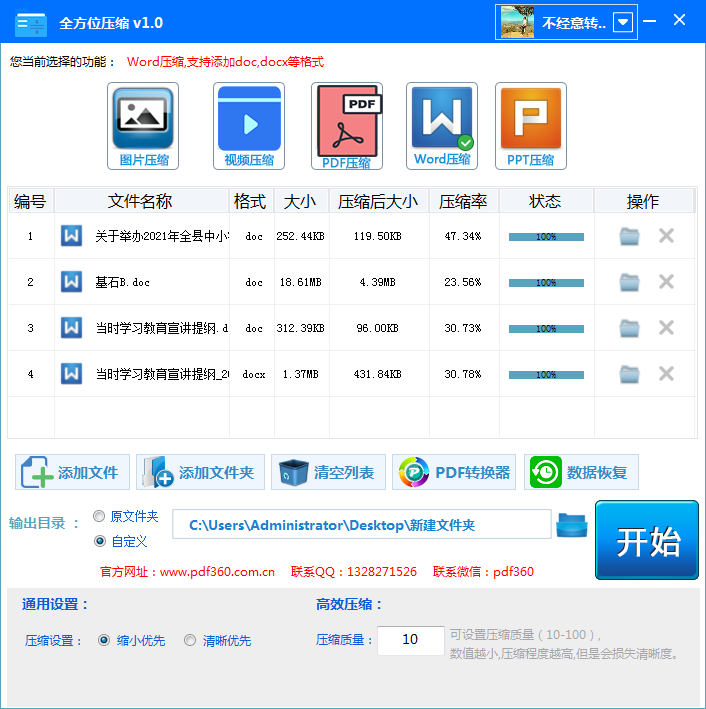Click the 联系微信：pdf360 contact text
This screenshot has height=709, width=706.
click(483, 572)
